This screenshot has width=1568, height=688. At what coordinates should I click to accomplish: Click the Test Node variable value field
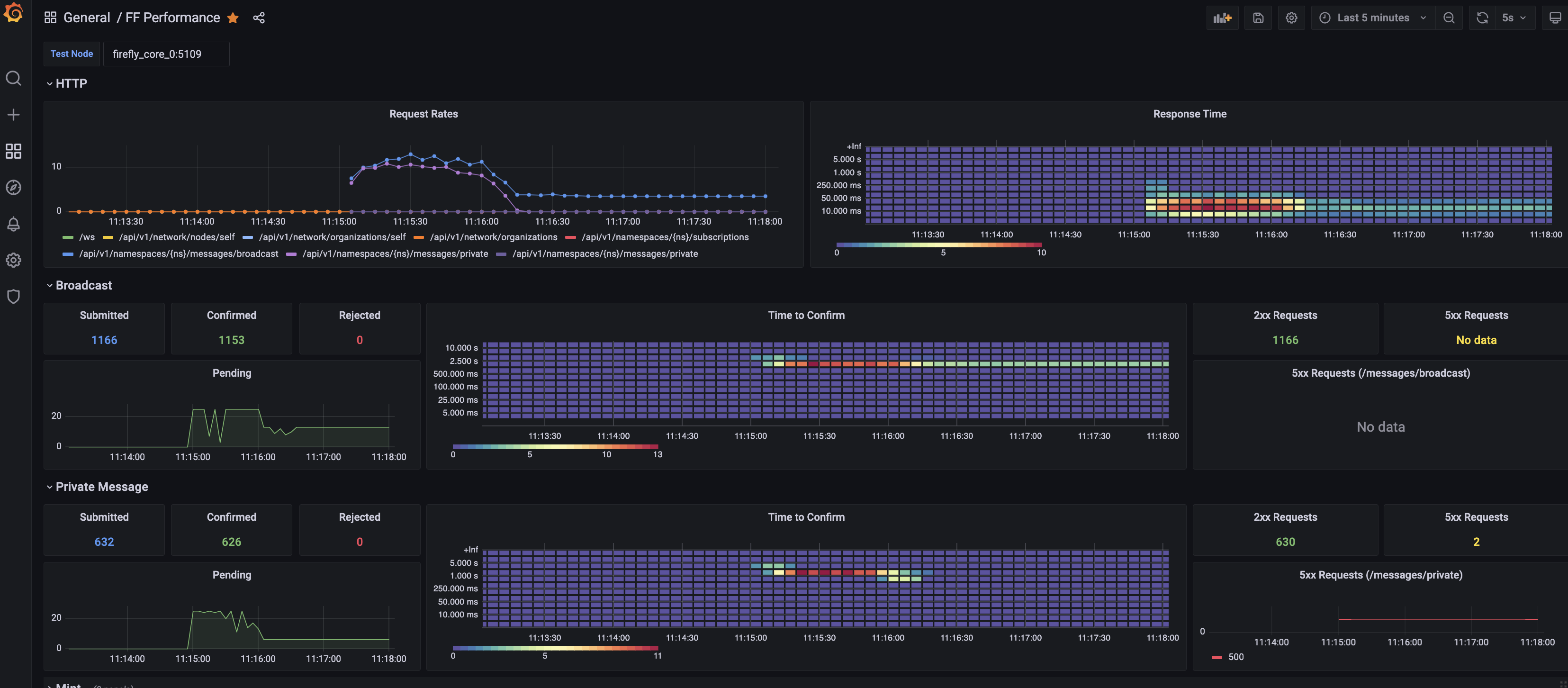point(166,54)
